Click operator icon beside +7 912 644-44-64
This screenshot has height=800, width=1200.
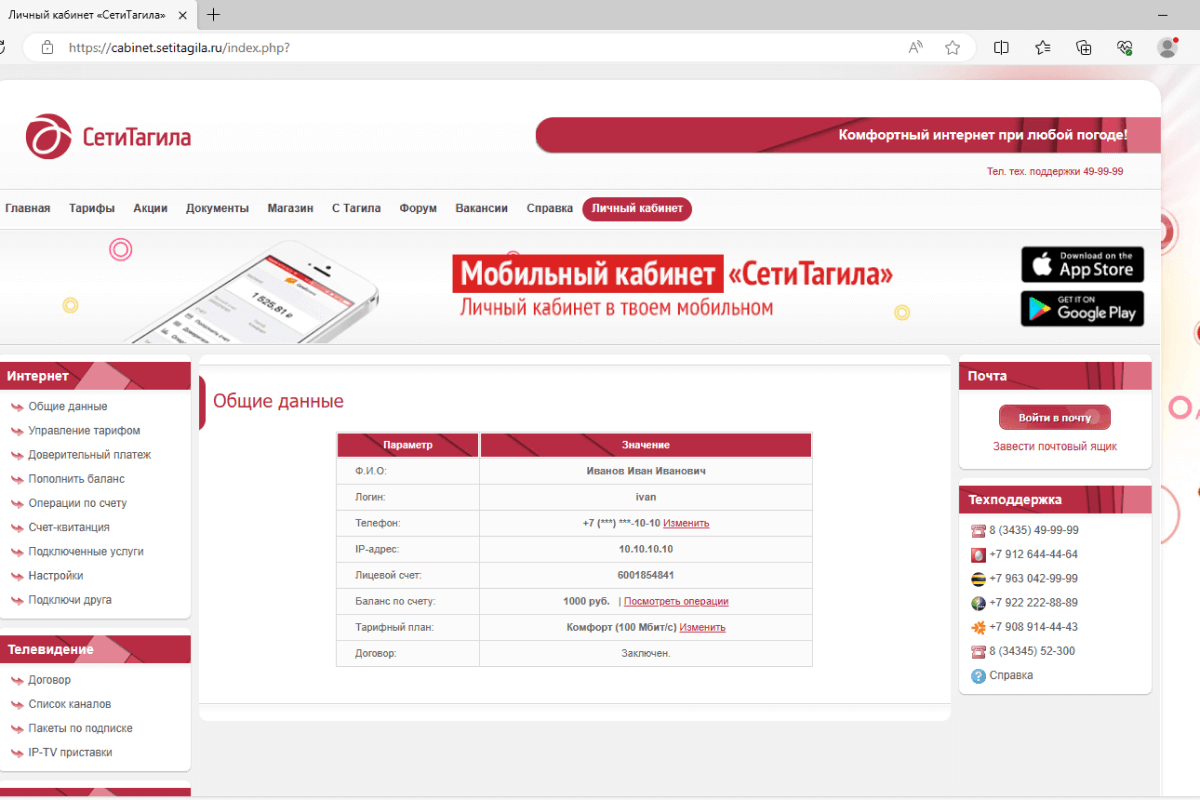(978, 554)
